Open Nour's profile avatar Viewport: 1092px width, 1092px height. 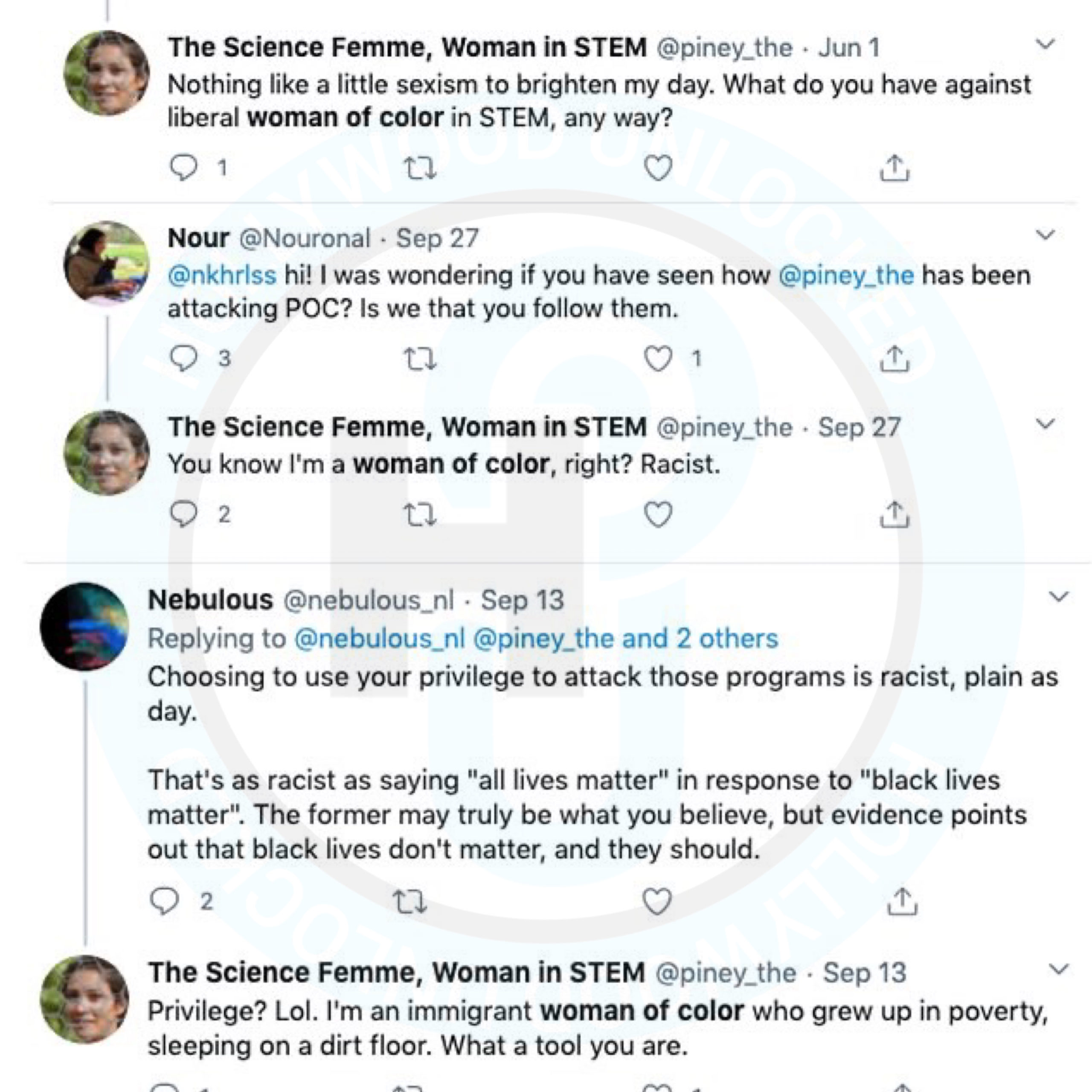coord(106,263)
